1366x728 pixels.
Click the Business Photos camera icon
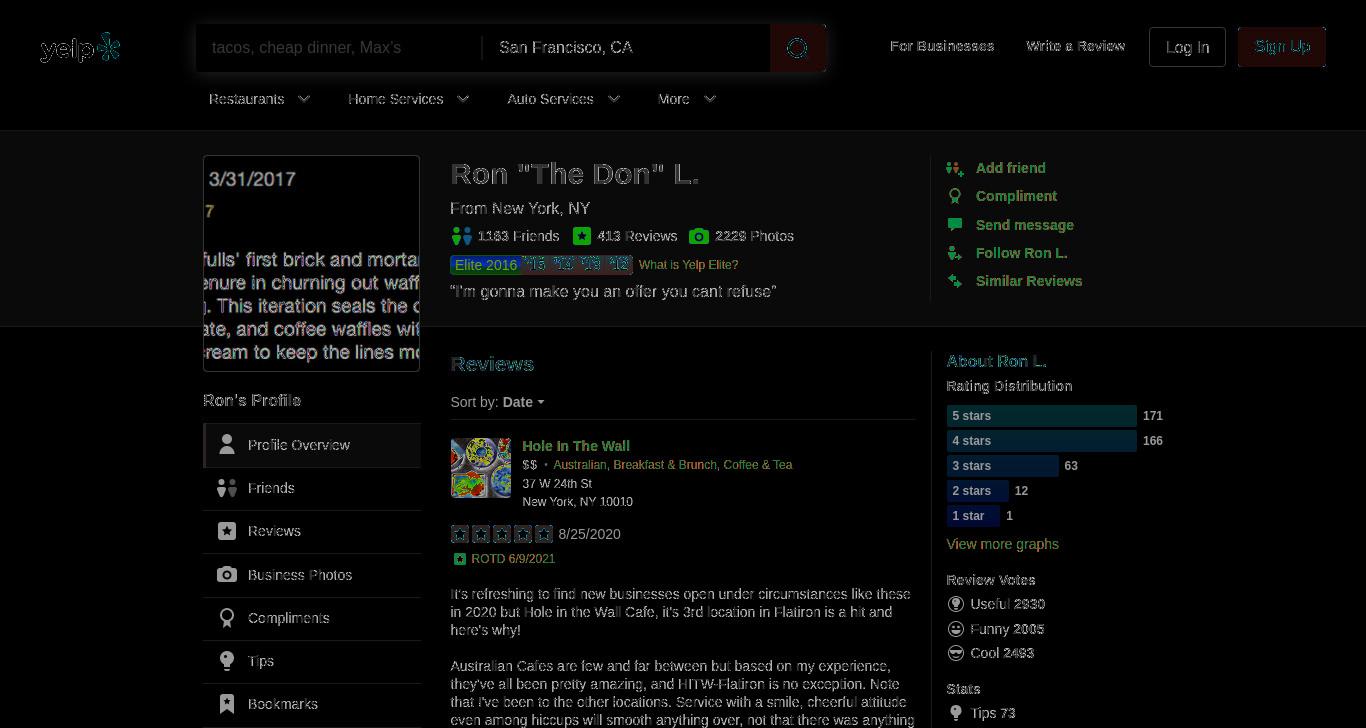[227, 575]
